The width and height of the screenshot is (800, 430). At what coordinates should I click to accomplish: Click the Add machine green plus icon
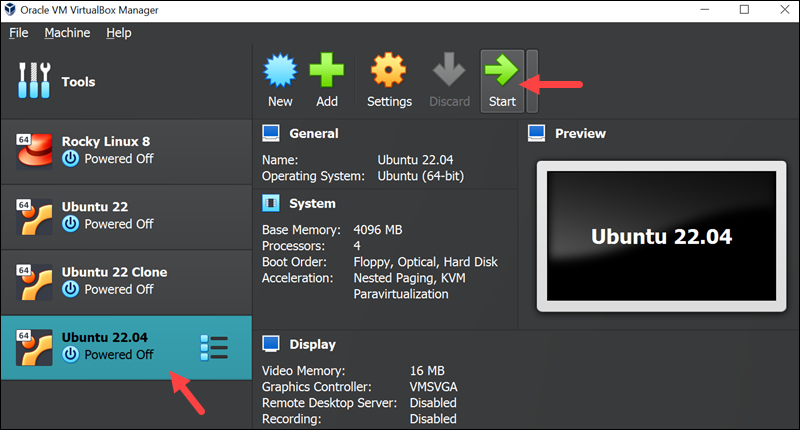tap(327, 70)
